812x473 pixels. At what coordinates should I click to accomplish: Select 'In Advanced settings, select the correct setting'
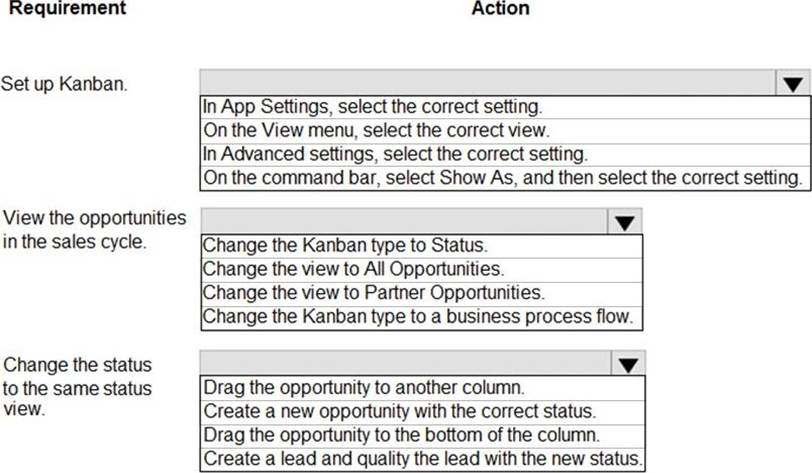click(x=505, y=154)
